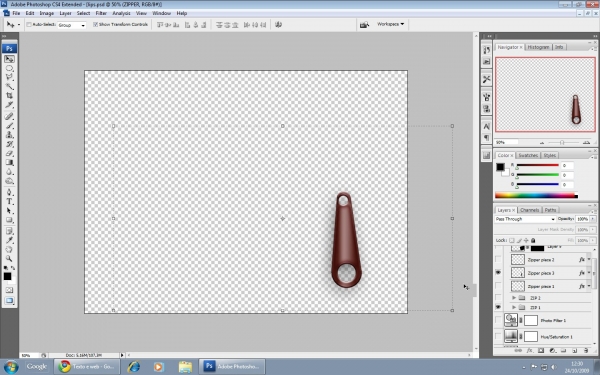
Task: Uncheck Show Transform Controls
Action: 96,24
